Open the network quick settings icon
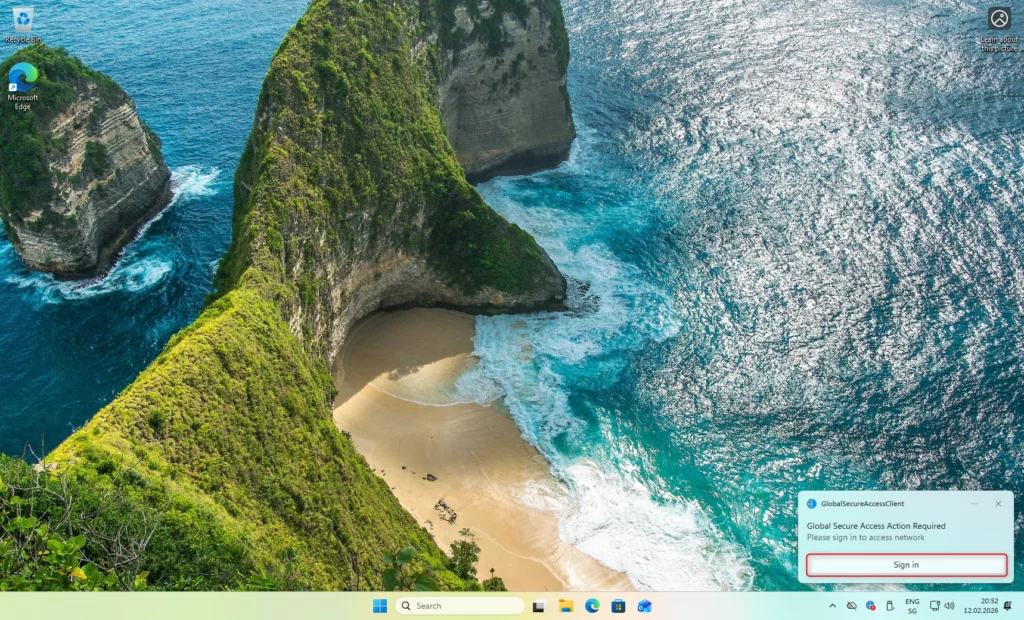The image size is (1024, 620). pos(934,606)
